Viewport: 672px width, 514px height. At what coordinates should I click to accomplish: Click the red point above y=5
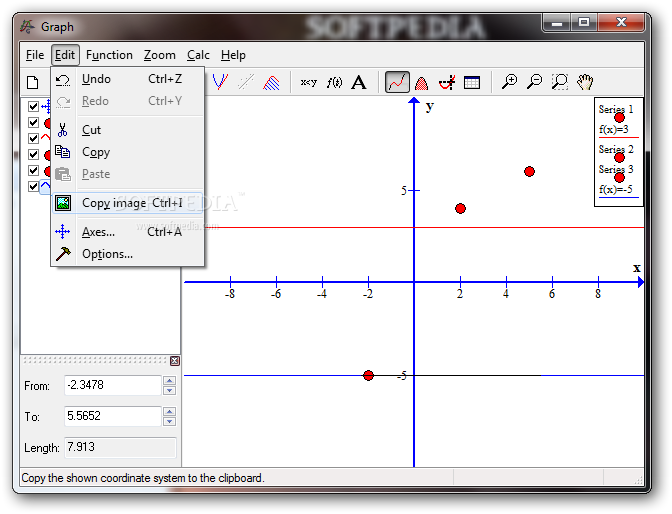click(x=529, y=171)
